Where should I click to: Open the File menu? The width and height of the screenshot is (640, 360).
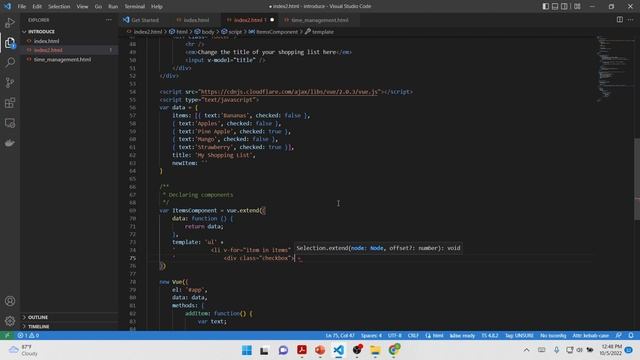tap(22, 7)
